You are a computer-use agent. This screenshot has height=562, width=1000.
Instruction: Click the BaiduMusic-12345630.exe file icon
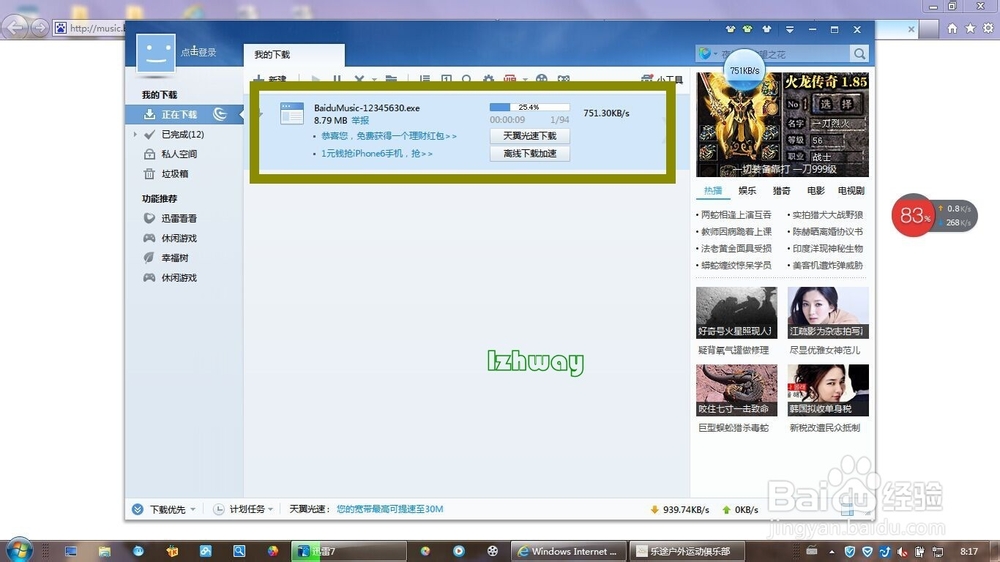[291, 113]
